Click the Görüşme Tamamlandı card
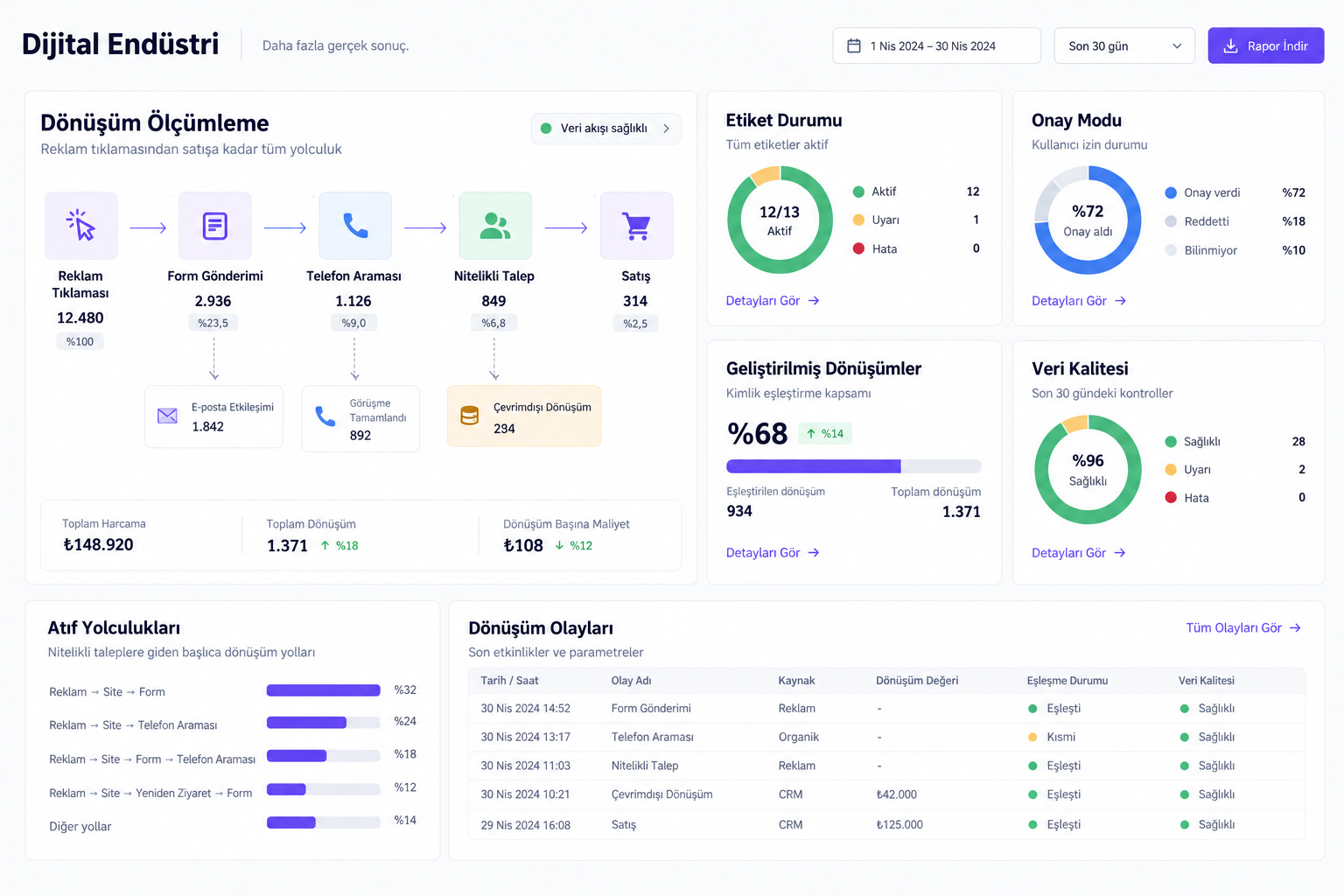 pos(360,419)
